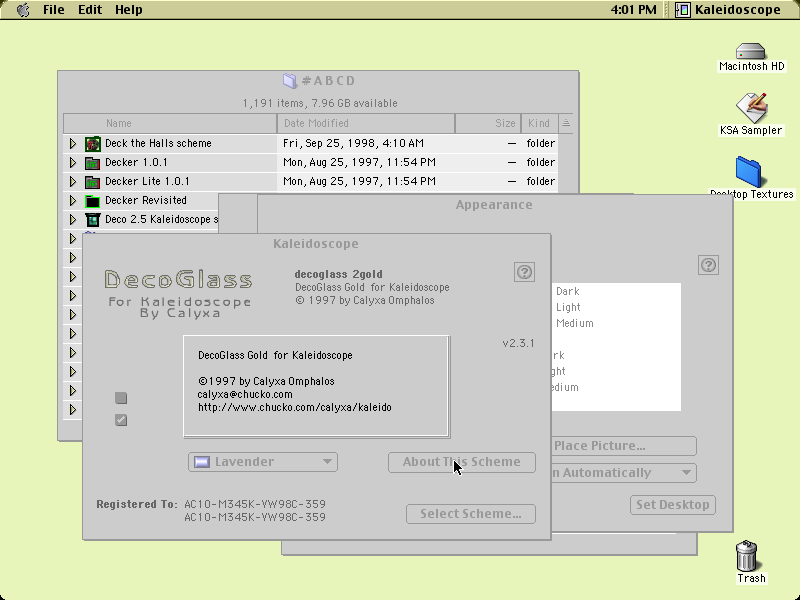Expand the Decker Revisited folder triangle
The height and width of the screenshot is (600, 800).
tap(73, 201)
